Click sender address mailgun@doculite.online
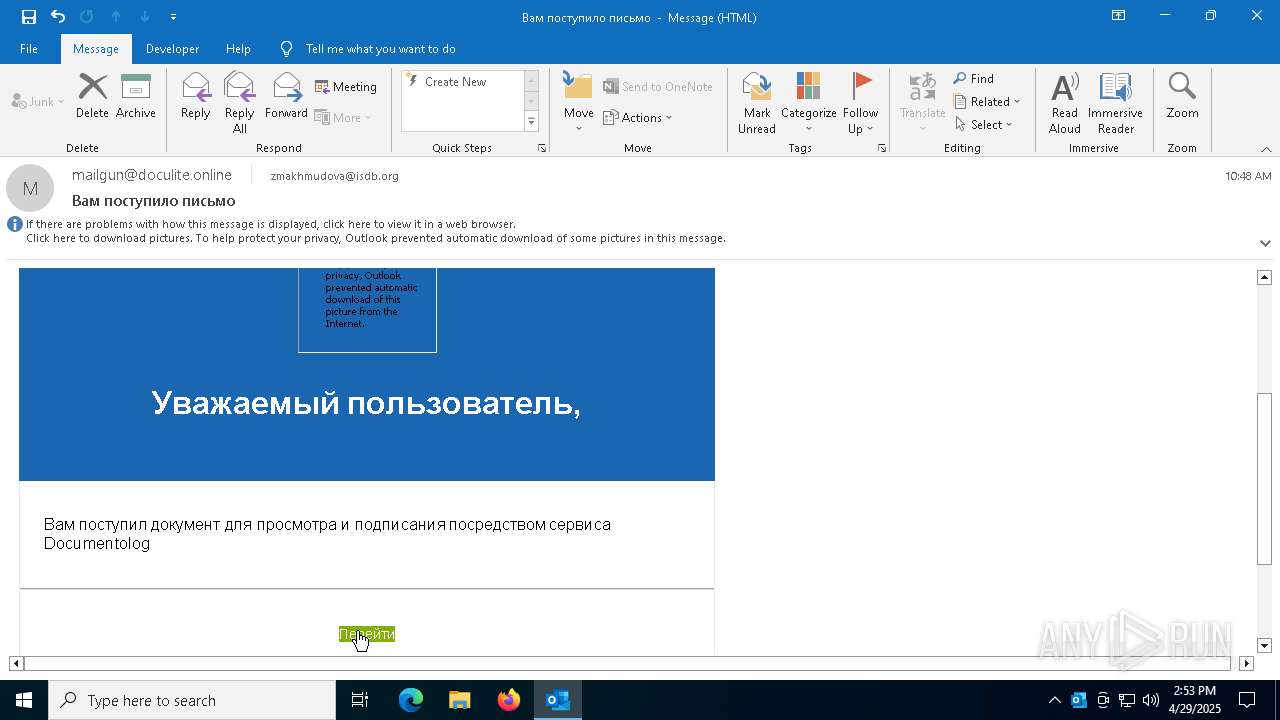The height and width of the screenshot is (720, 1280). pos(152,175)
